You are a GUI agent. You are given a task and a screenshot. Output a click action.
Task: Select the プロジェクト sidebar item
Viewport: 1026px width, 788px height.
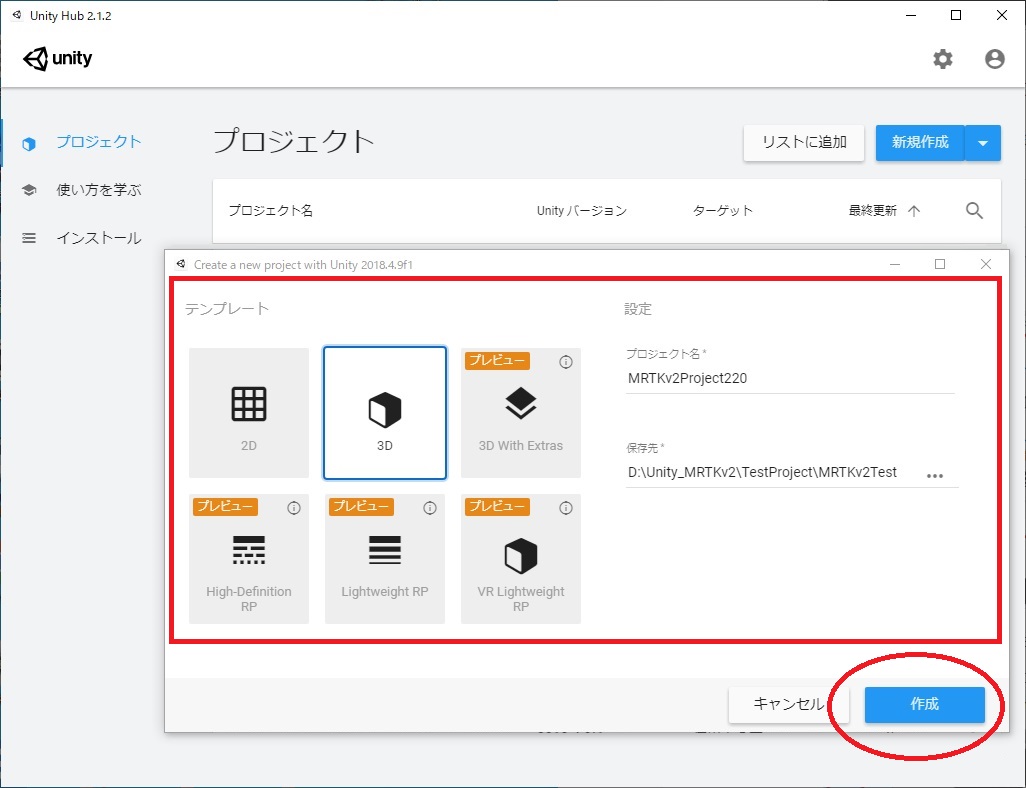pyautogui.click(x=99, y=142)
